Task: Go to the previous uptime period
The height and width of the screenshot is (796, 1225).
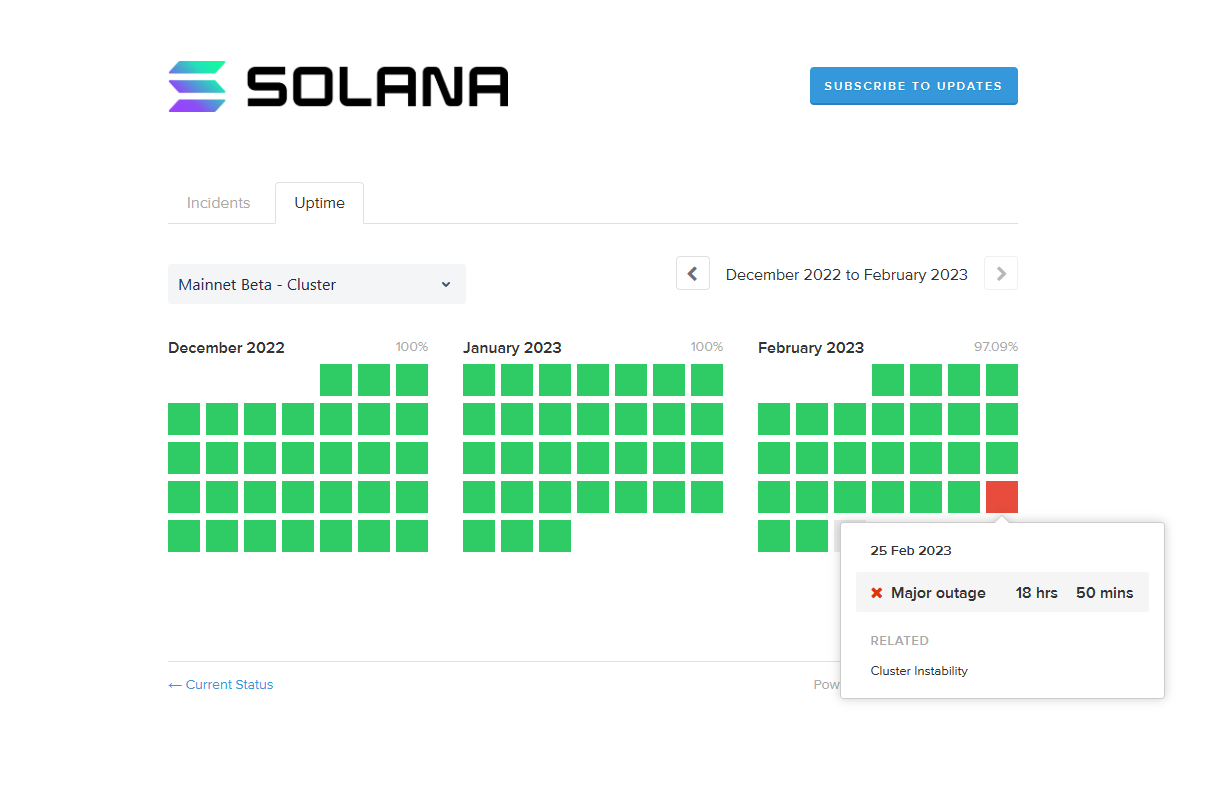Action: tap(693, 273)
